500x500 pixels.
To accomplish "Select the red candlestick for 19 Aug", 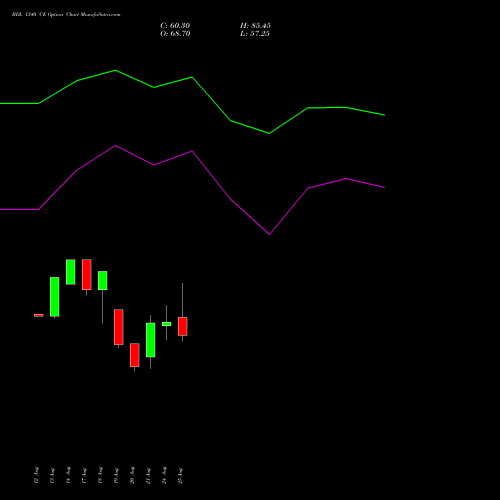I will coord(119,327).
